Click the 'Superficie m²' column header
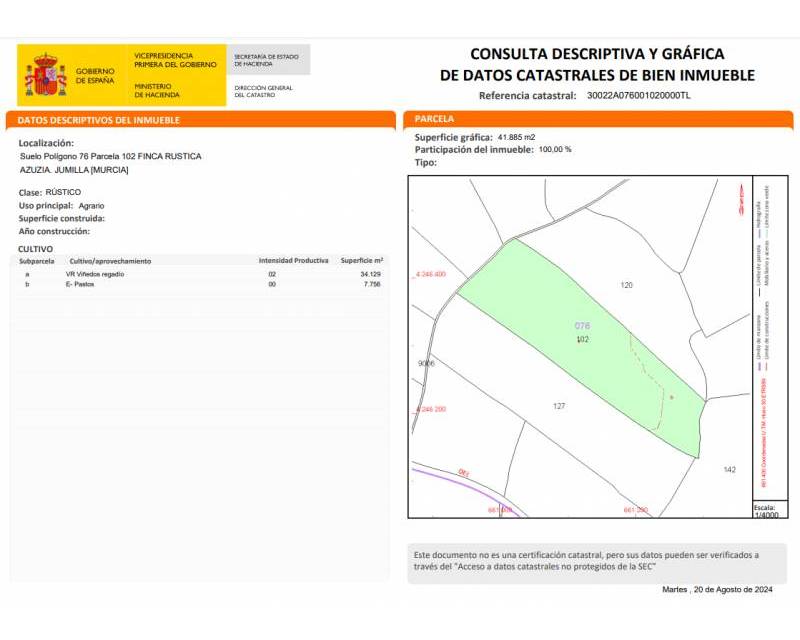This screenshot has width=800, height=640. [362, 260]
